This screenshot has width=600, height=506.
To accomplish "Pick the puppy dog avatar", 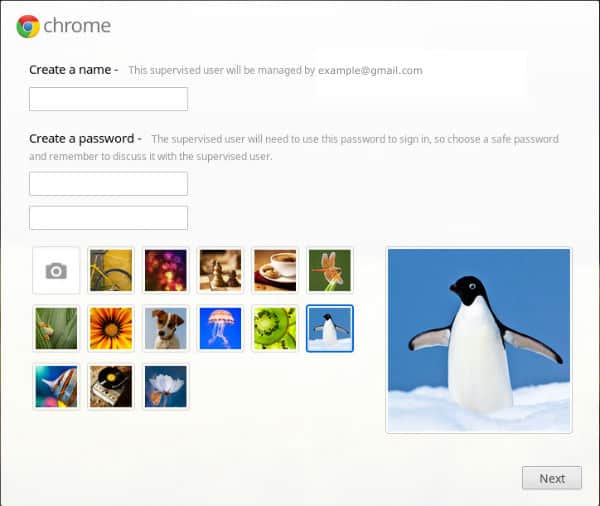I will [x=166, y=328].
